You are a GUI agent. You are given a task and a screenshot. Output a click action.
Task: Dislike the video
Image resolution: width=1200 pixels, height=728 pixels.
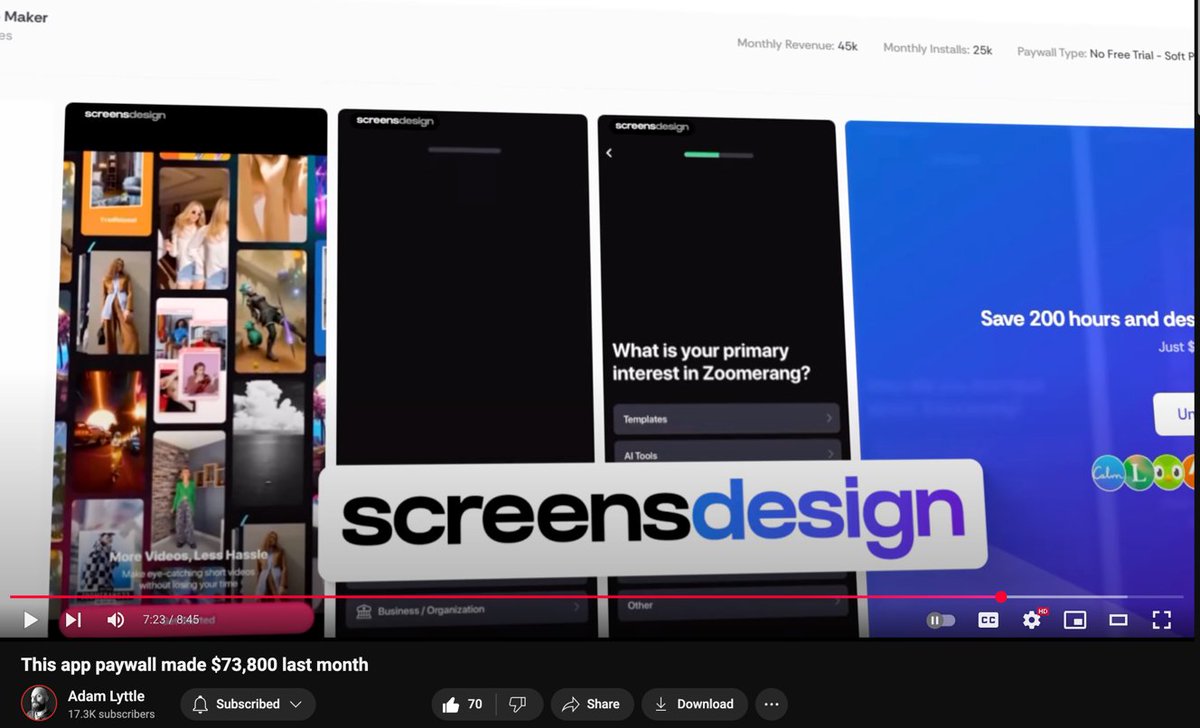(x=519, y=704)
